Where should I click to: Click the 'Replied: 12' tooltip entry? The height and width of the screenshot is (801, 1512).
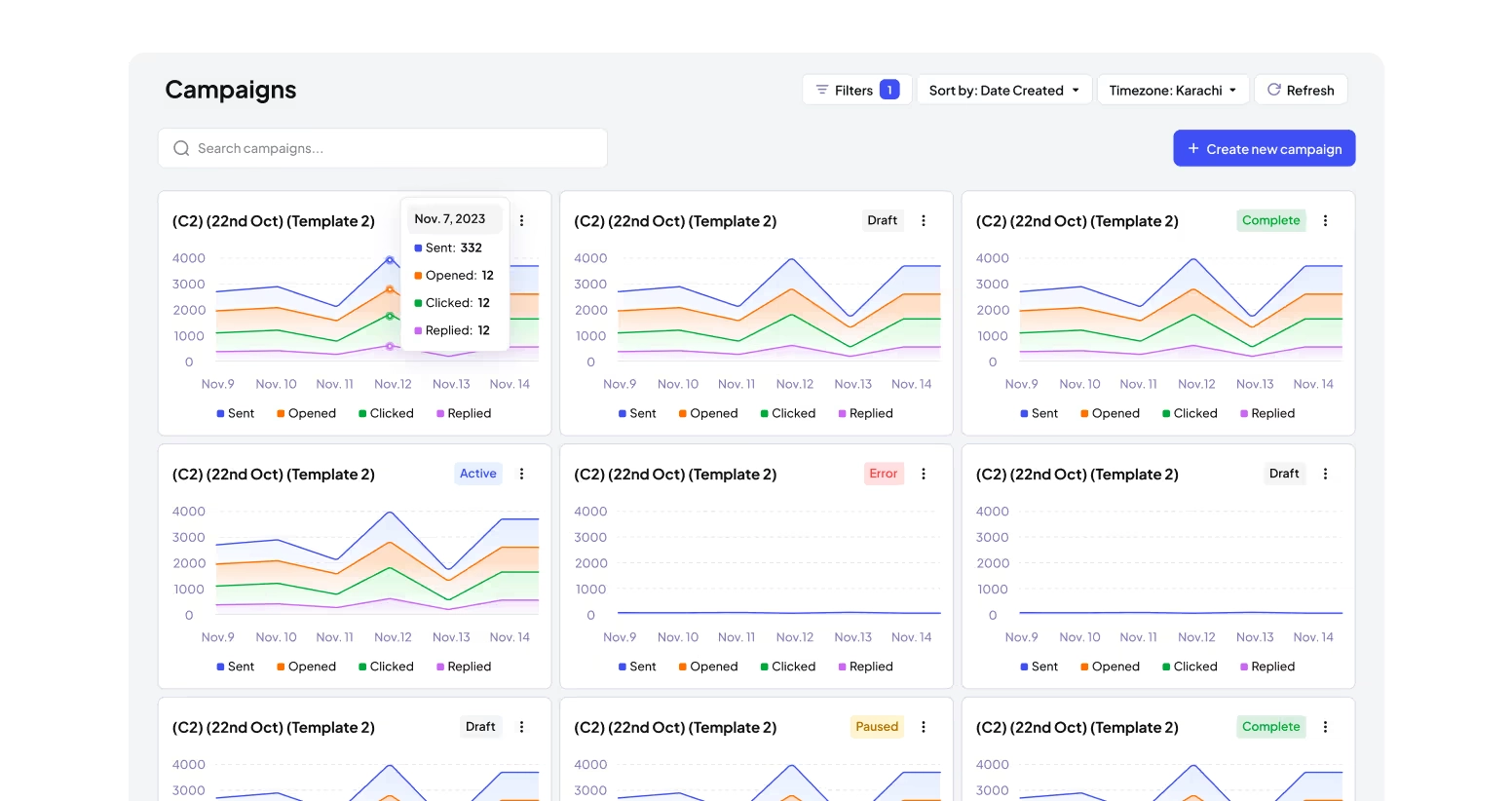click(x=452, y=330)
